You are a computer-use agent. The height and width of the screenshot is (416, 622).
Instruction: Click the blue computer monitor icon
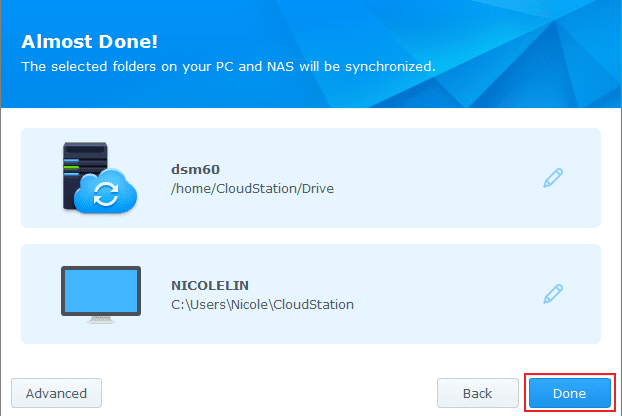coord(101,295)
